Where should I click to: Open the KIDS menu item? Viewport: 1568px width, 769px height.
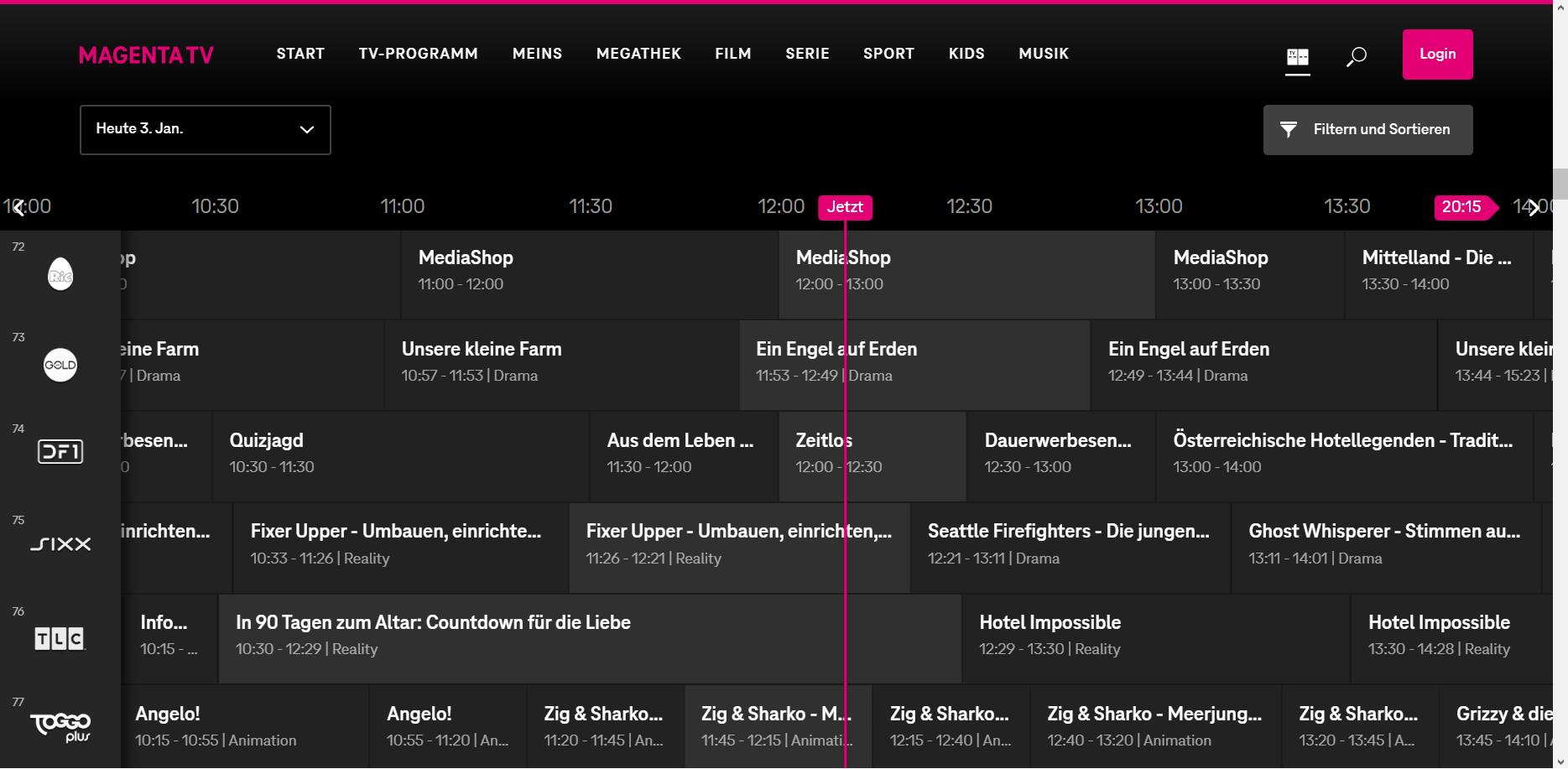coord(966,54)
